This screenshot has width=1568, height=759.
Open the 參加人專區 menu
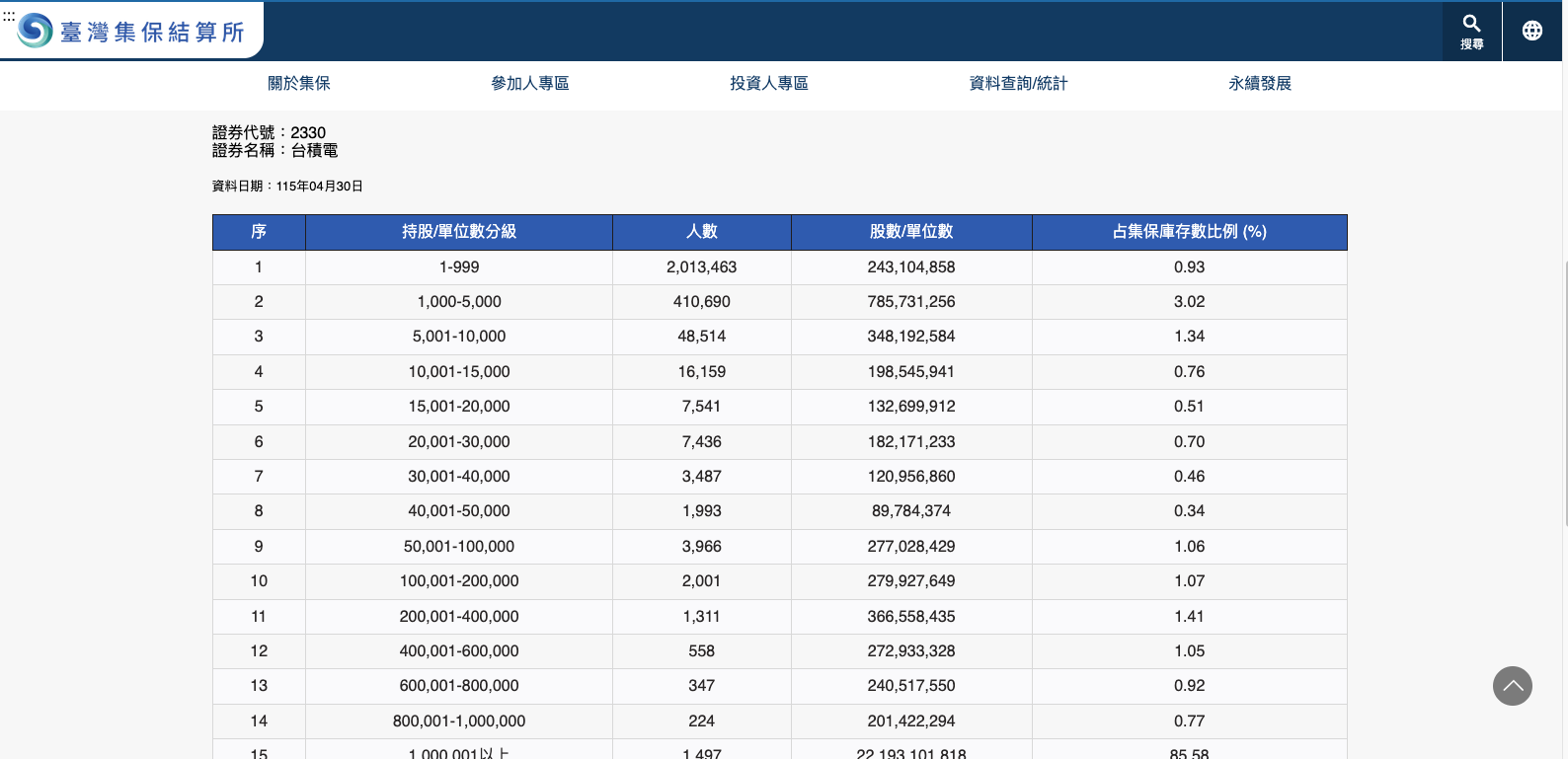[530, 84]
